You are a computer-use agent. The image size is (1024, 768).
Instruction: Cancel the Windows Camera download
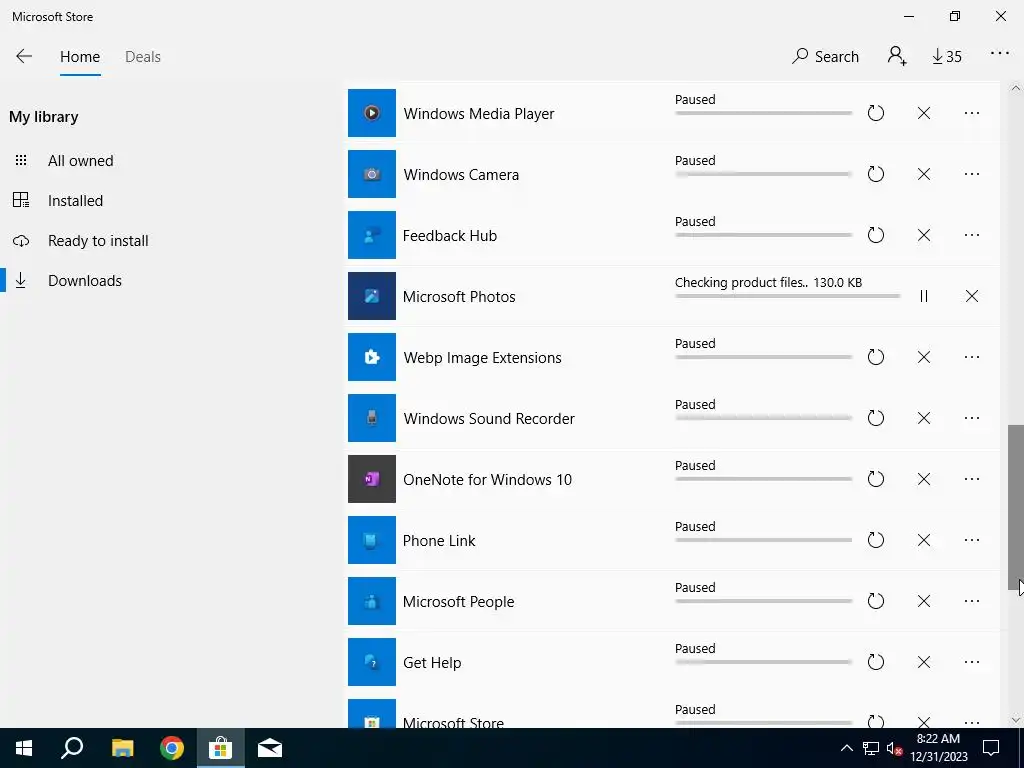pyautogui.click(x=923, y=174)
